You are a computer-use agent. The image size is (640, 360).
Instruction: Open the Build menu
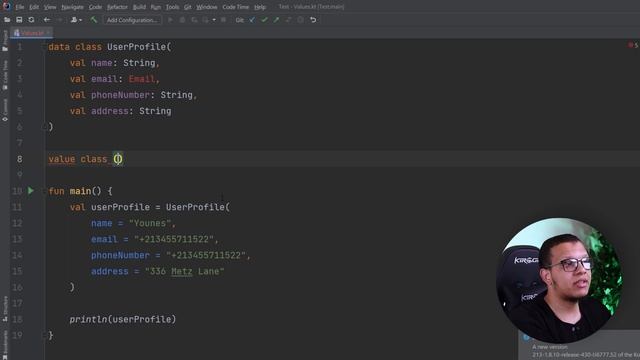139,7
